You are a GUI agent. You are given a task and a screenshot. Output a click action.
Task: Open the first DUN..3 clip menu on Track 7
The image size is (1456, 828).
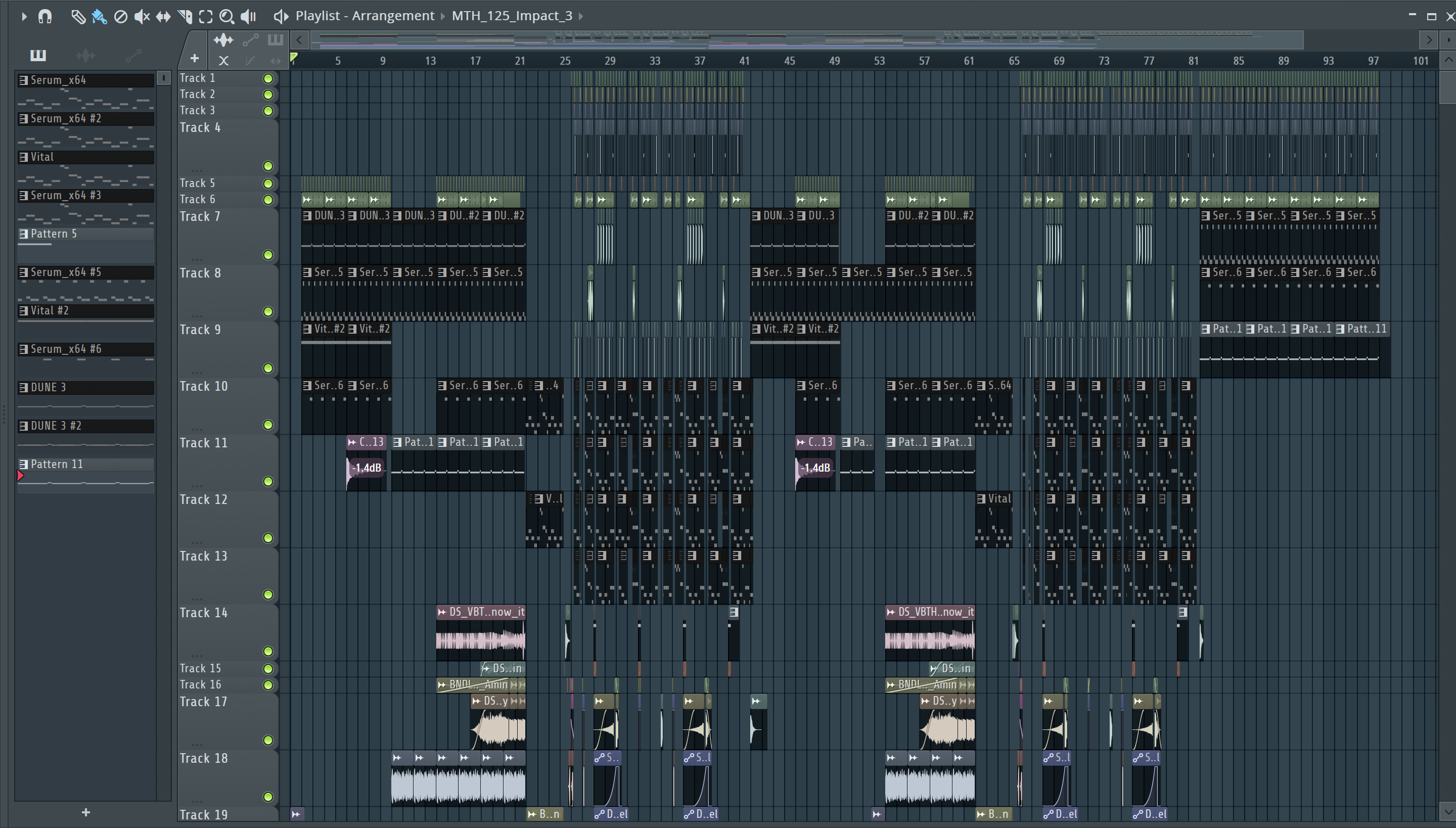[307, 215]
